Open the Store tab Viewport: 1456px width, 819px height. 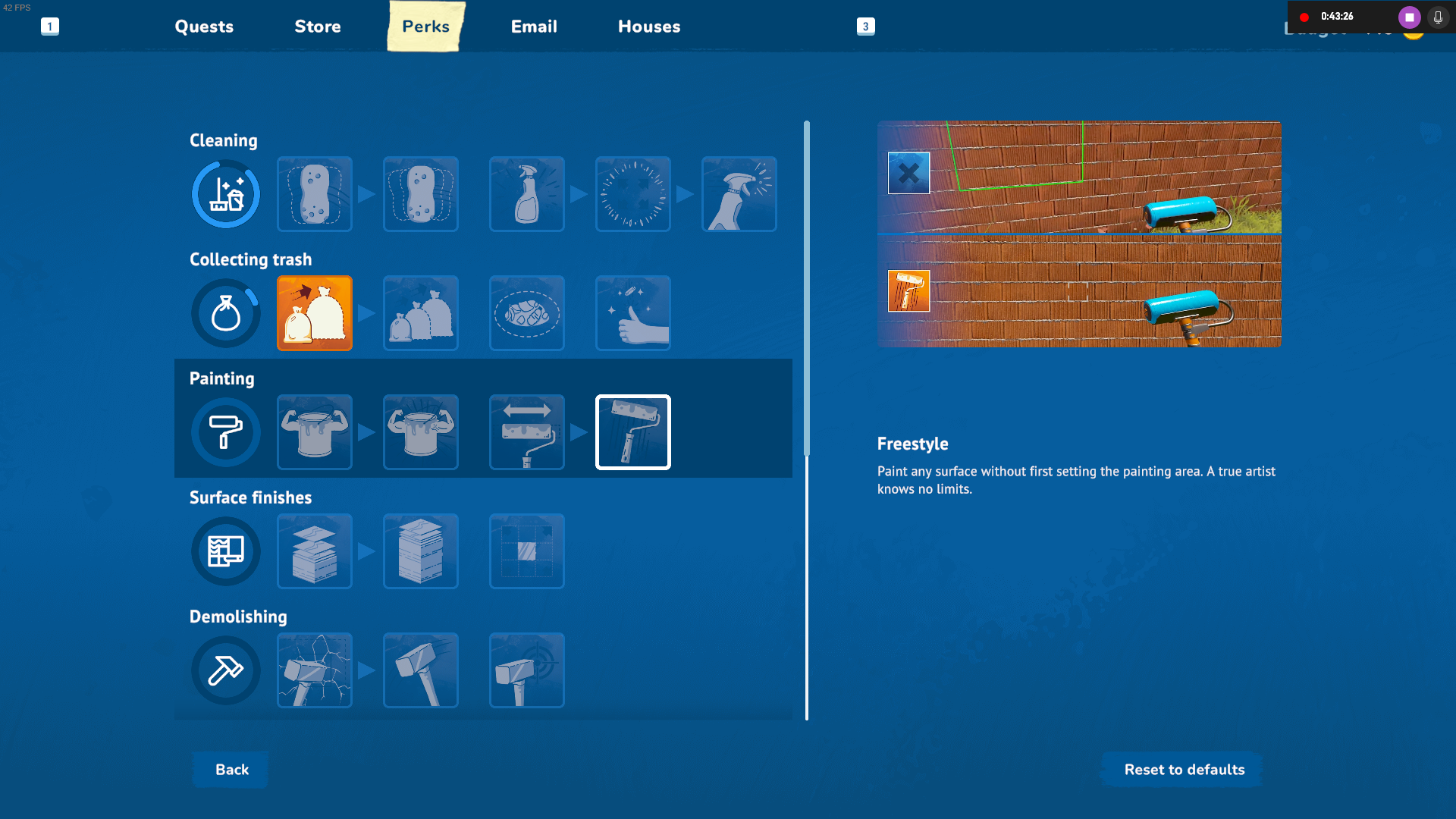[318, 27]
